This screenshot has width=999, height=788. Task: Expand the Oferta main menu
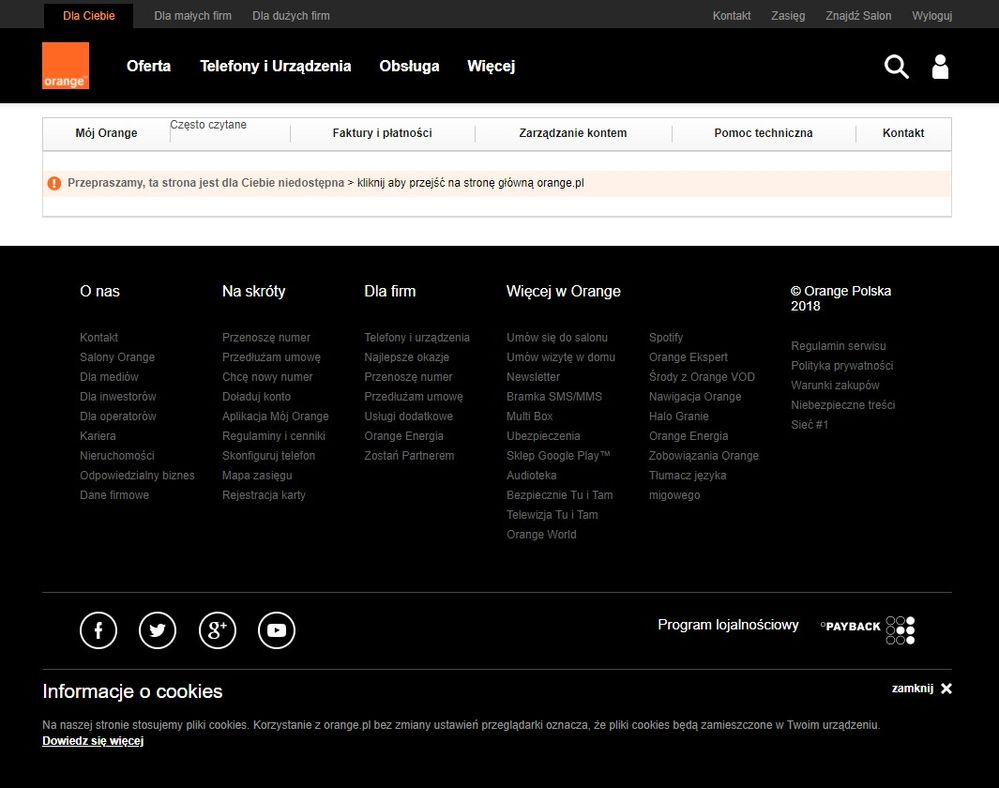(148, 66)
